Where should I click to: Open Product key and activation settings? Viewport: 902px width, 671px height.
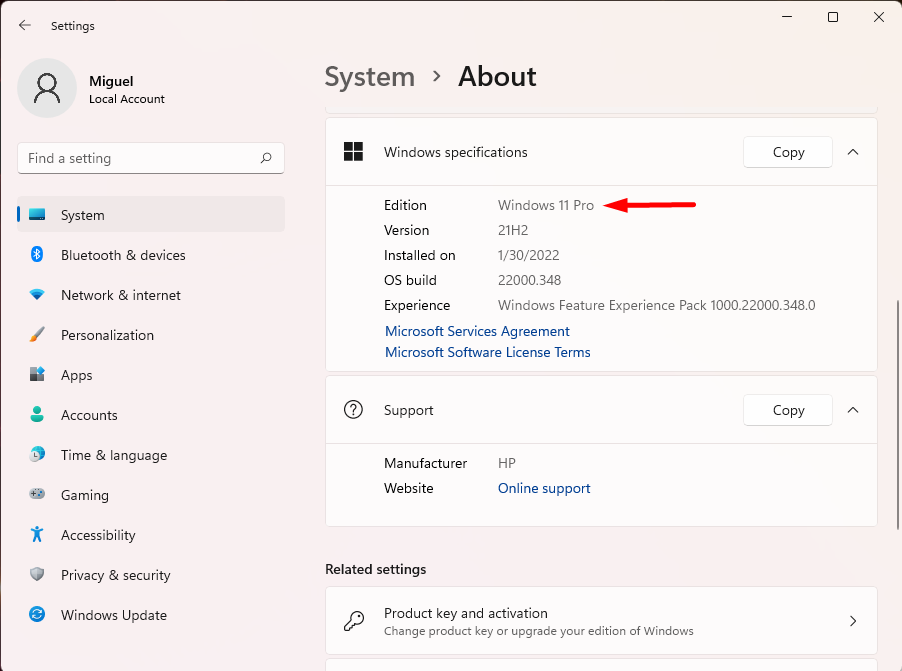[601, 620]
